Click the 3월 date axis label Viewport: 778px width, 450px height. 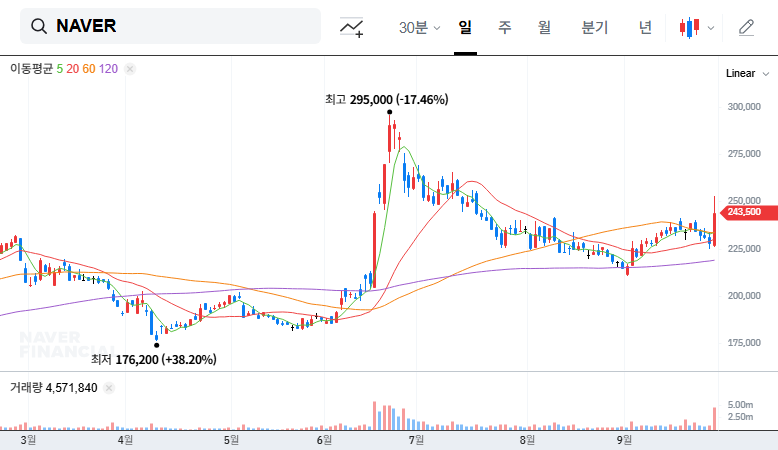pyautogui.click(x=28, y=440)
